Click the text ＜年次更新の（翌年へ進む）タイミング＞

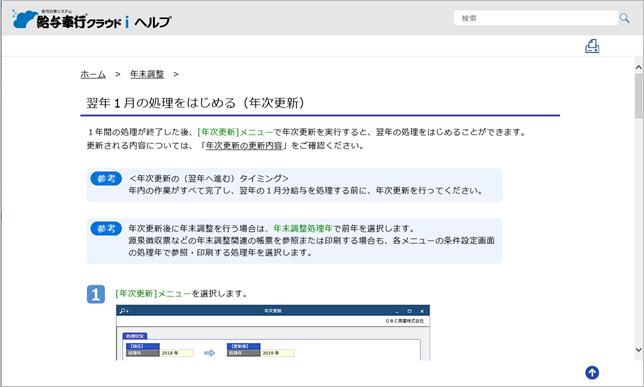point(209,178)
